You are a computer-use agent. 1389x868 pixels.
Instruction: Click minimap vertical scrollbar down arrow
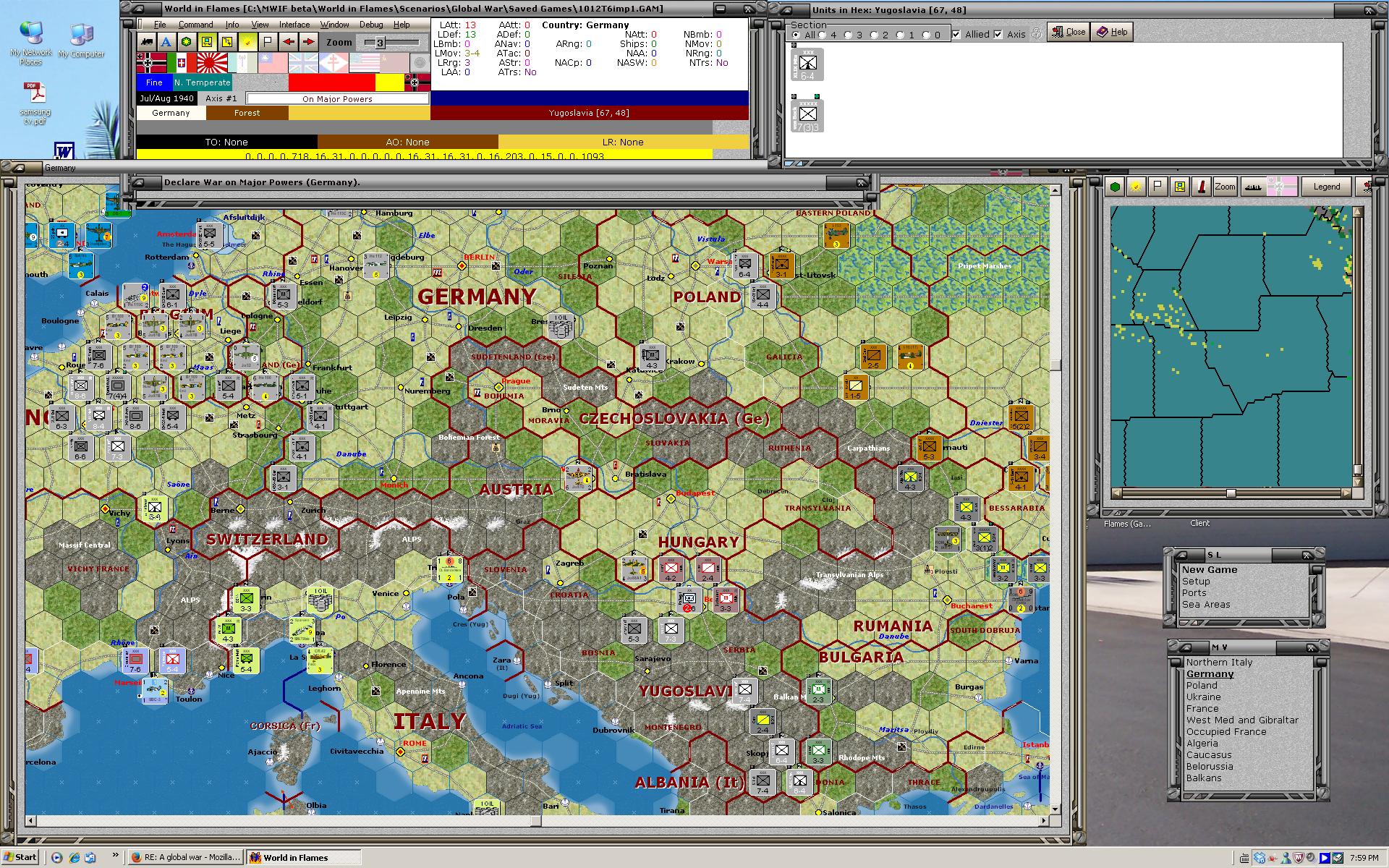click(x=1358, y=482)
